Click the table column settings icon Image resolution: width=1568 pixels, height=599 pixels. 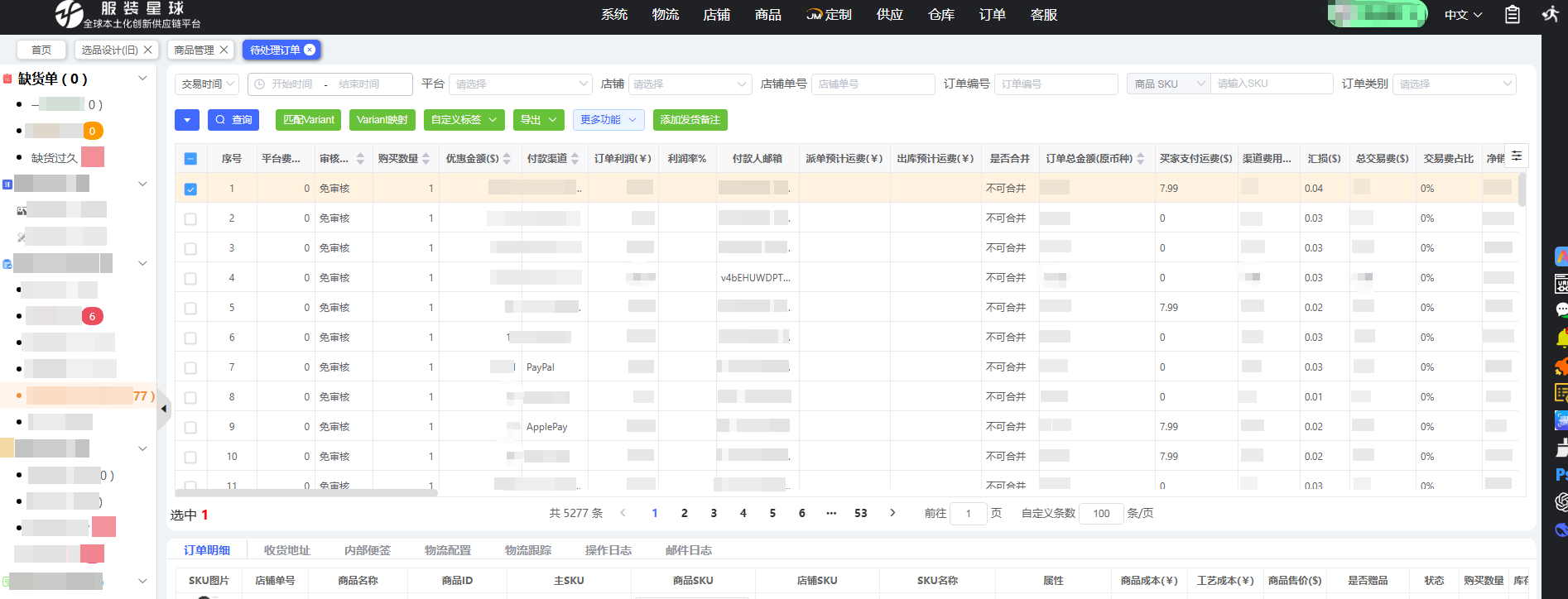coord(1517,156)
